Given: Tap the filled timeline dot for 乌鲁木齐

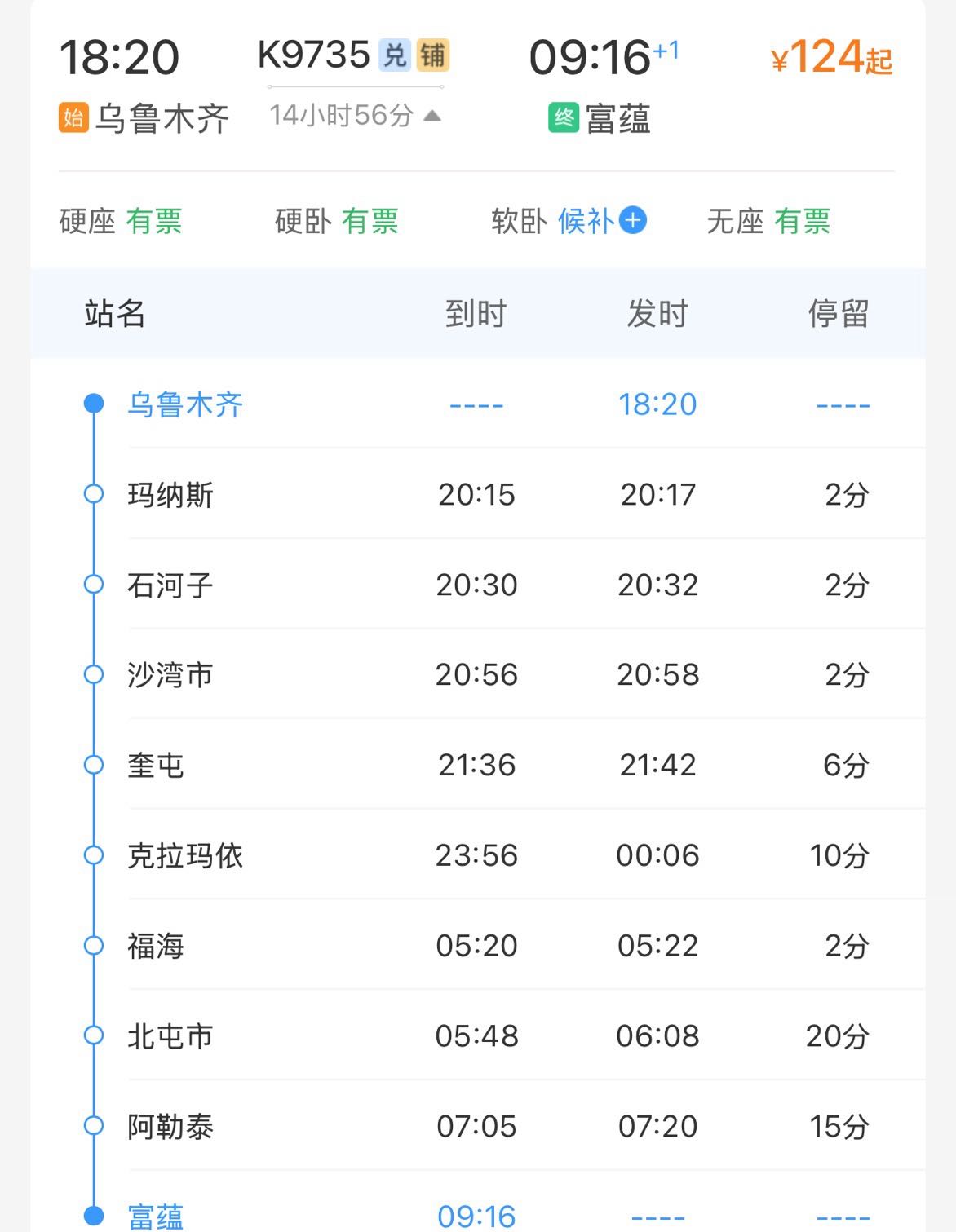Looking at the screenshot, I should coord(94,404).
